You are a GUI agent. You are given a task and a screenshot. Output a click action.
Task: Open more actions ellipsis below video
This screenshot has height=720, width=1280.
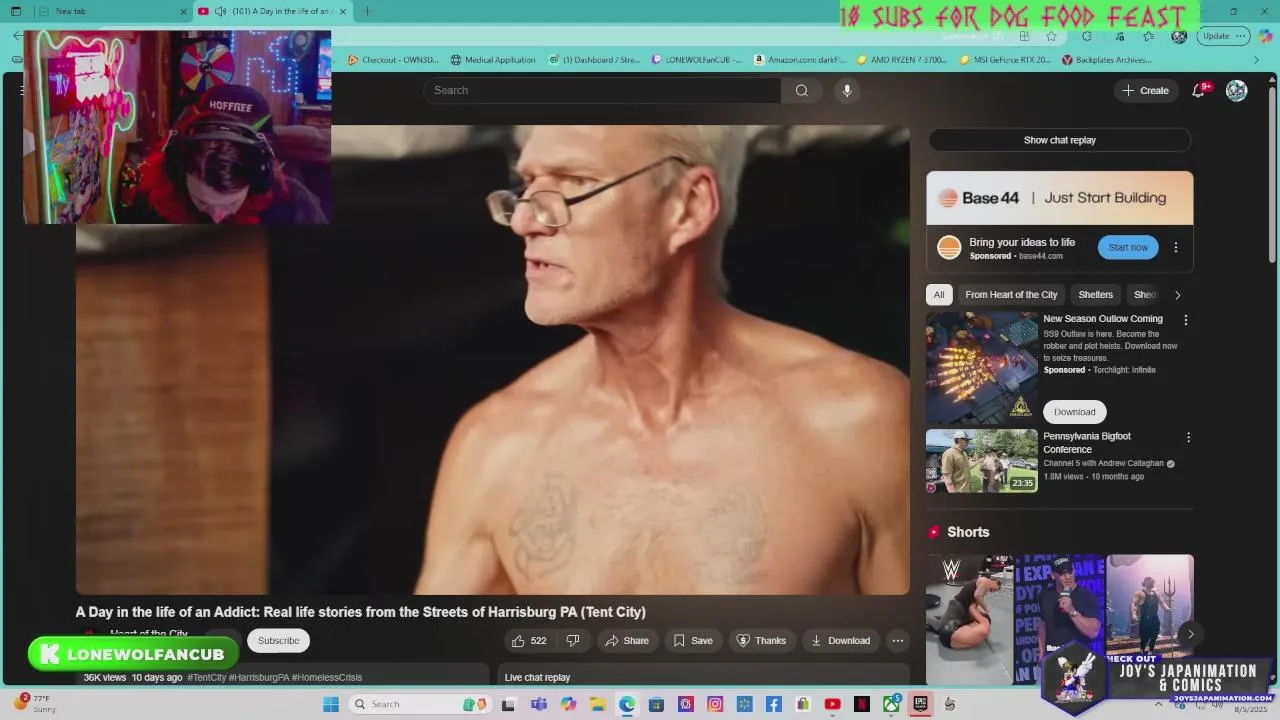click(897, 640)
